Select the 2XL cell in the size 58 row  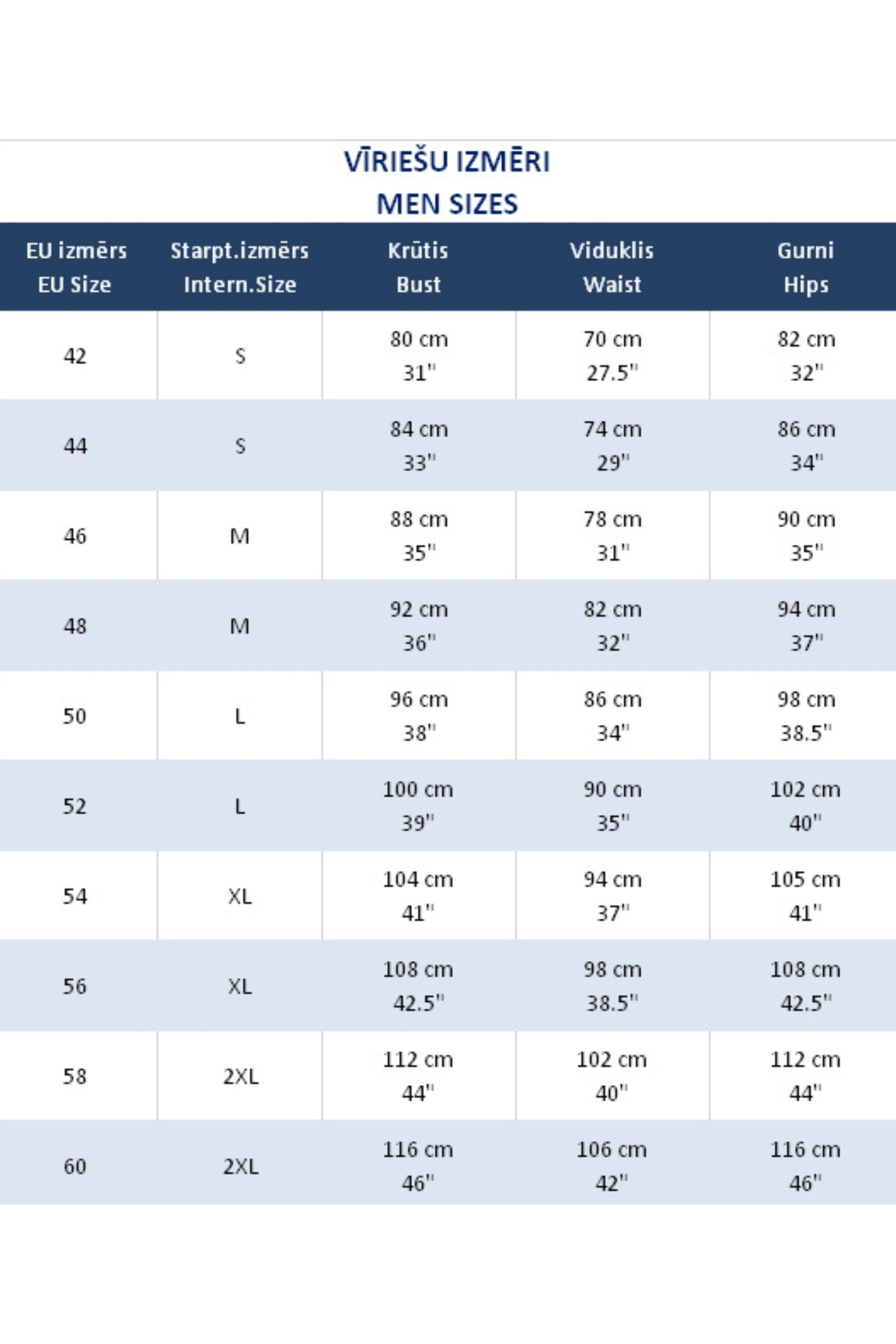[240, 1076]
